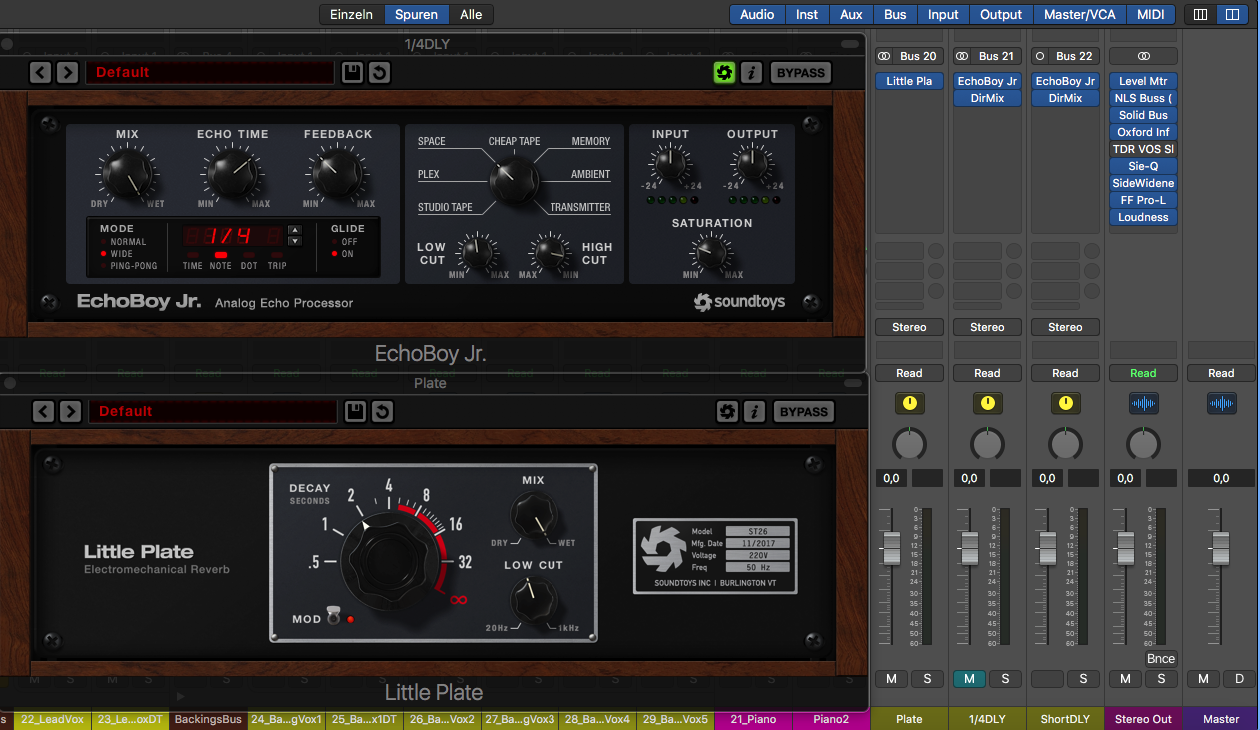Open the FF Pro-L plugin slot
The image size is (1260, 730).
coord(1143,200)
